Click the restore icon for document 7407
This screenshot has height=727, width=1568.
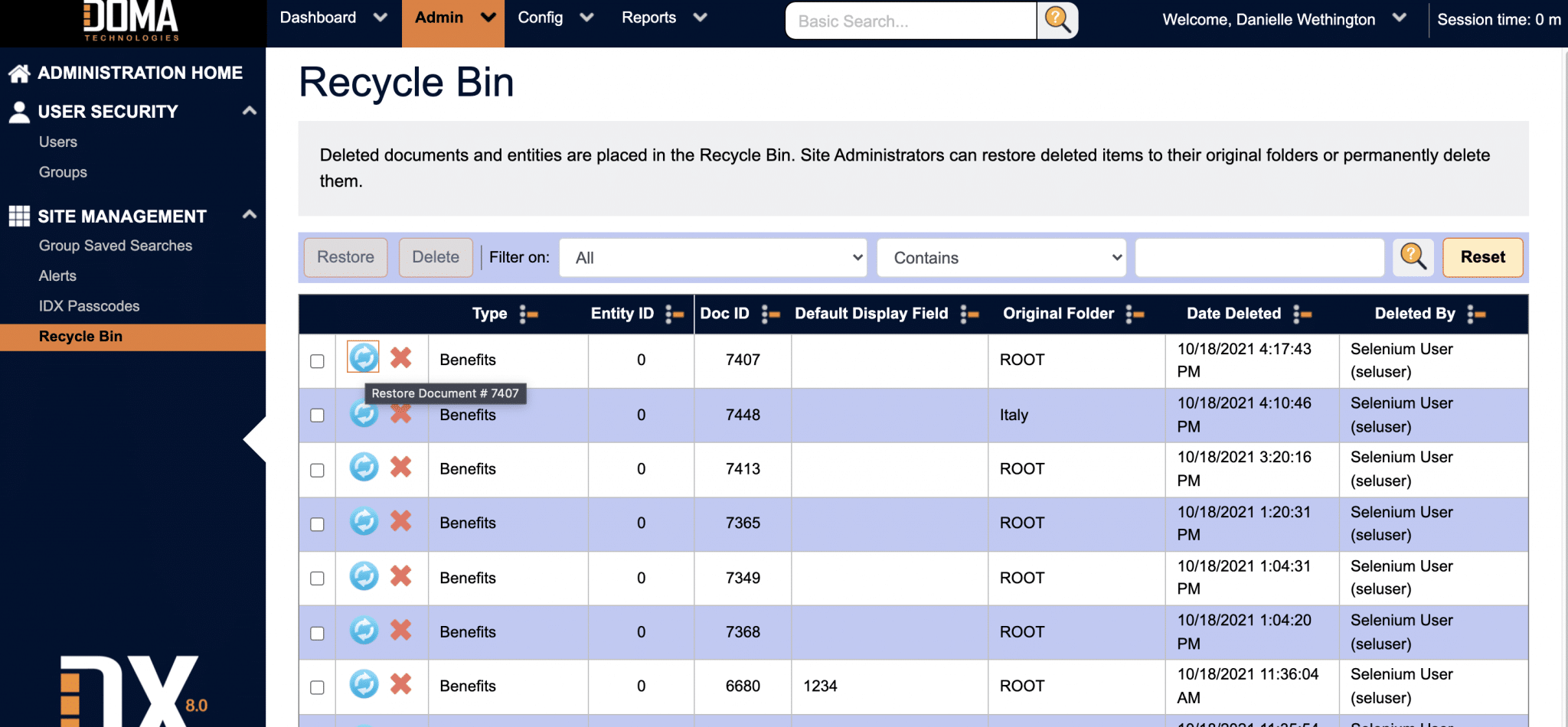coord(364,357)
